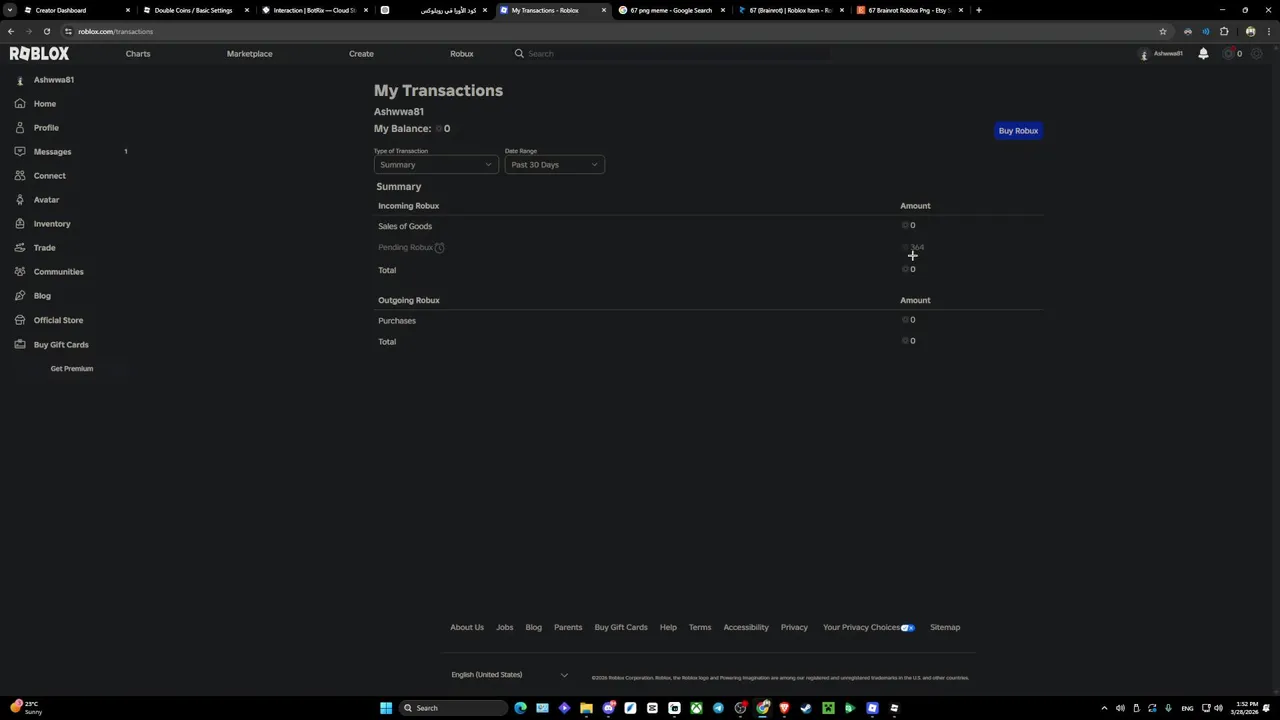This screenshot has height=720, width=1280.
Task: Open Help footer link
Action: (x=668, y=627)
